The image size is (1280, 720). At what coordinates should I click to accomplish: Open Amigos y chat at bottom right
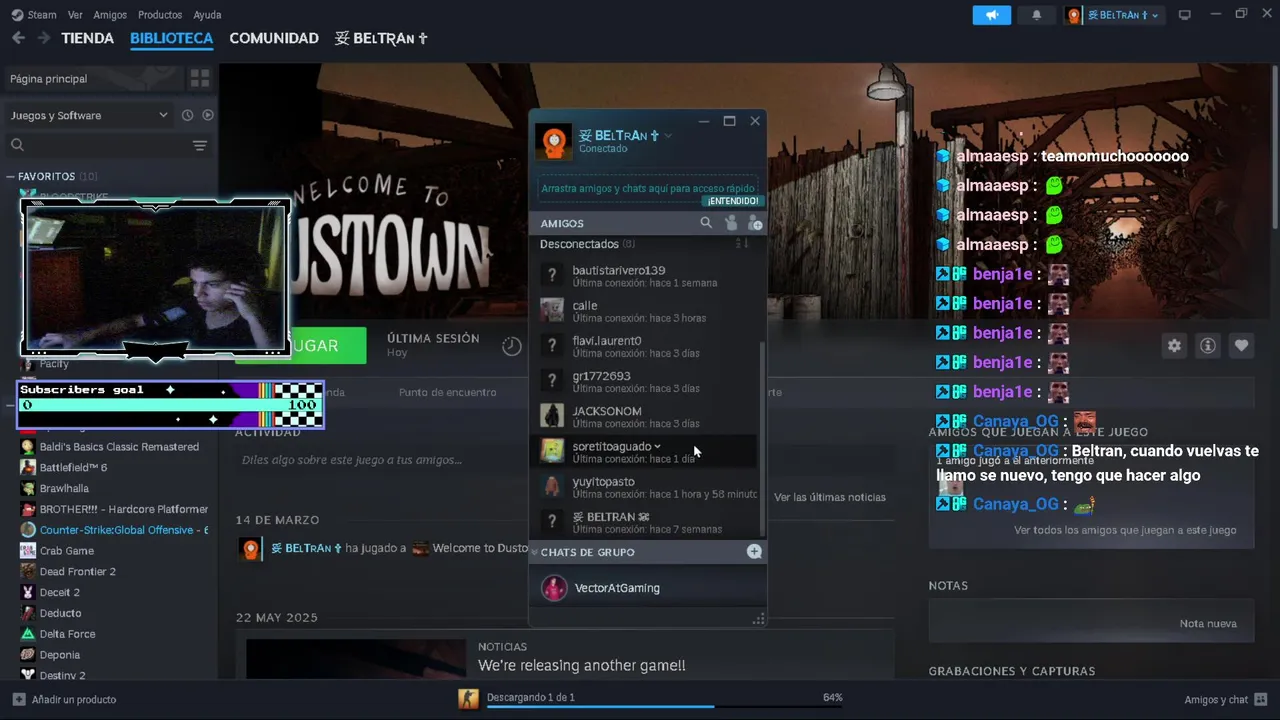(x=1226, y=700)
